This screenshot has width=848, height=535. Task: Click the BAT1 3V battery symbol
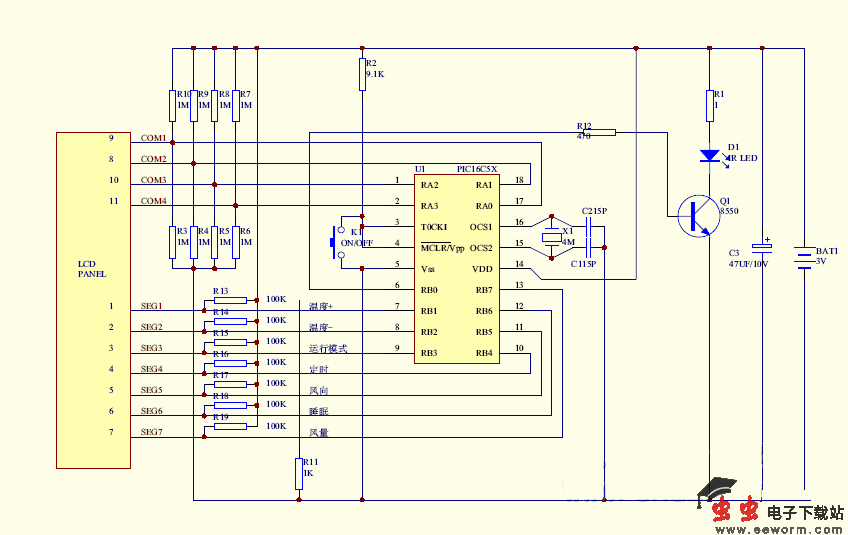point(804,256)
